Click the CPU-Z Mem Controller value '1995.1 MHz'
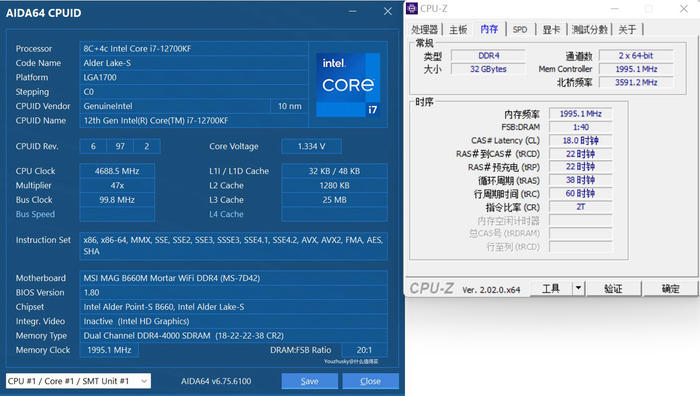 click(636, 69)
